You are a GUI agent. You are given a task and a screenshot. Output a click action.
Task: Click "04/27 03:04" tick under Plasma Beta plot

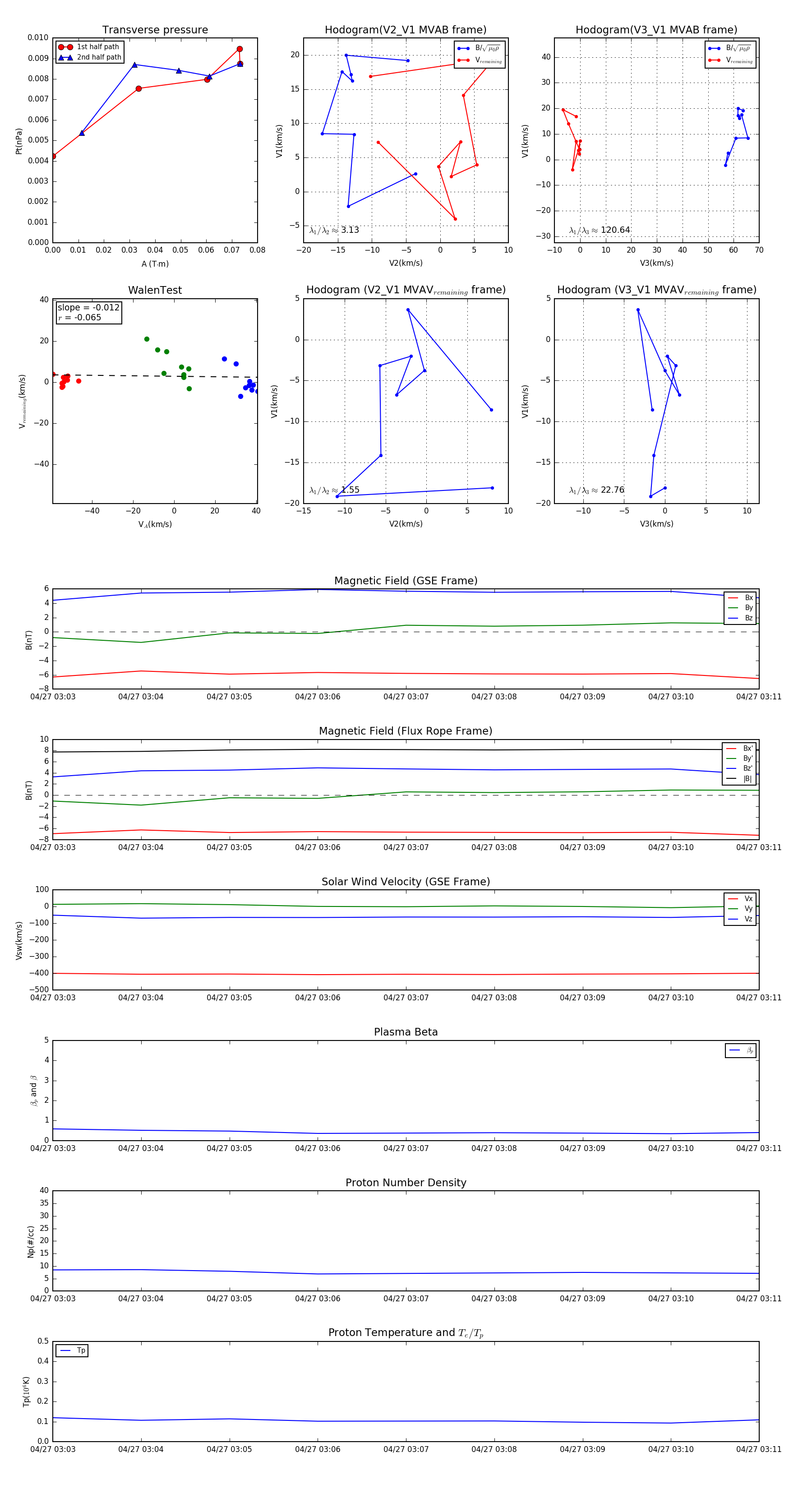(x=141, y=1148)
